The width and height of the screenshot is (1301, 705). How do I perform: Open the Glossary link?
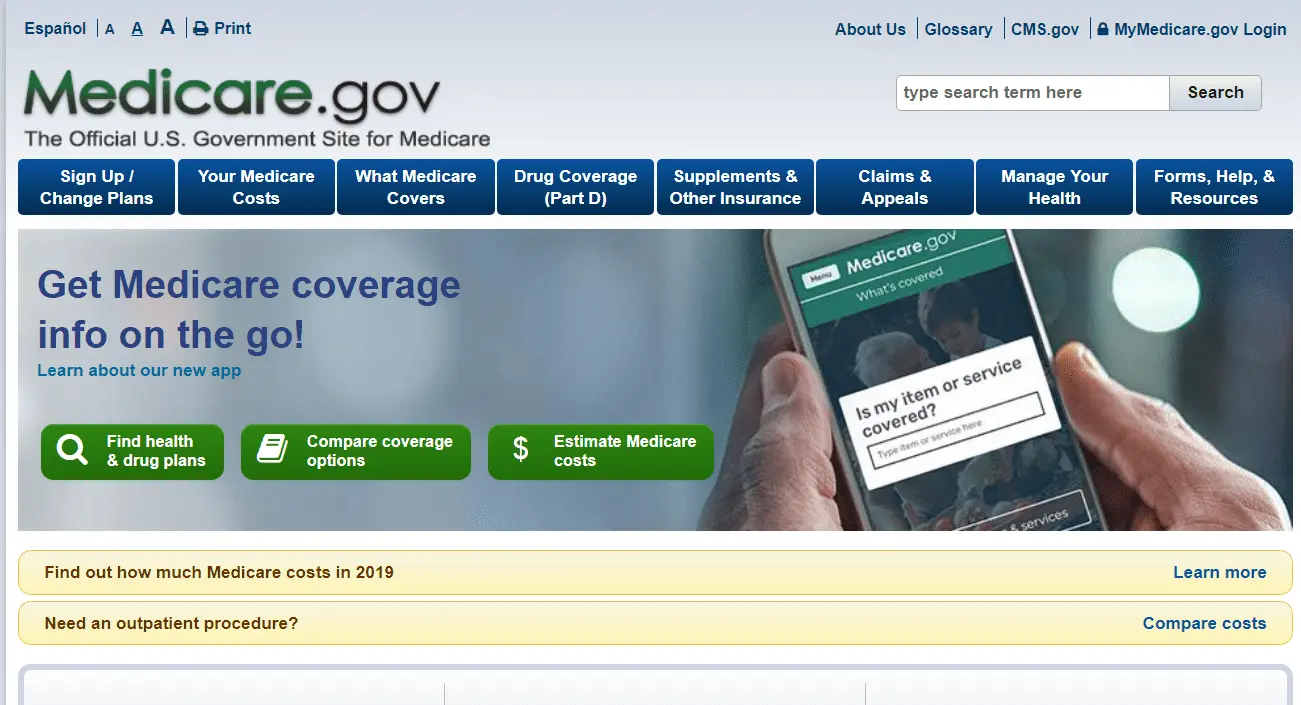(958, 29)
